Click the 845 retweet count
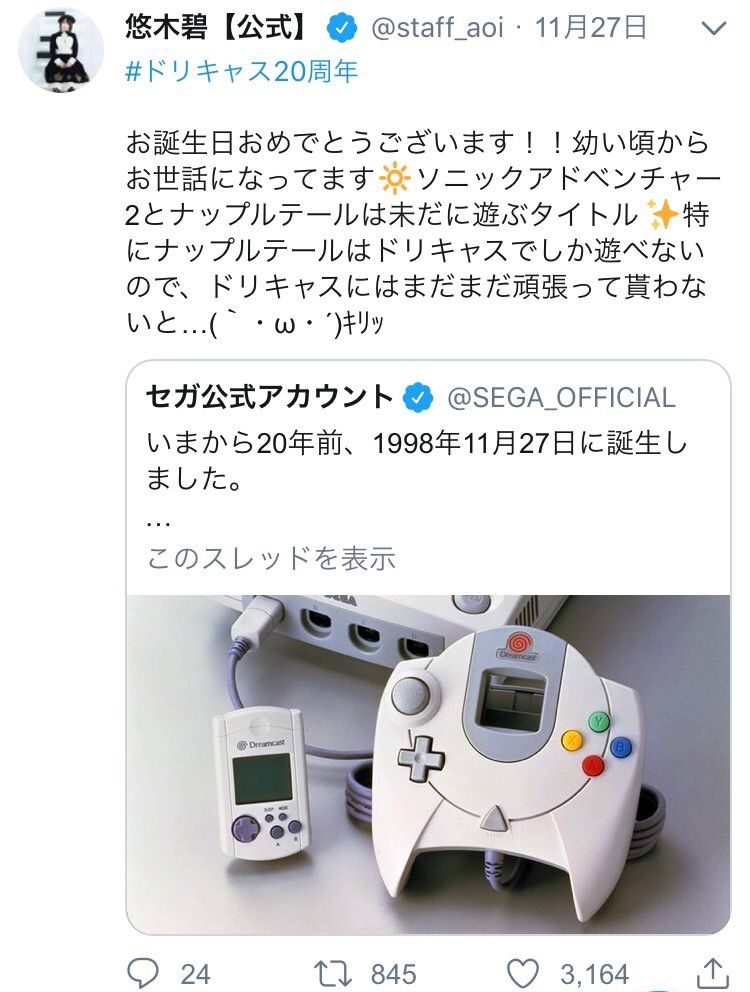Viewport: 750px width, 992px height. [393, 974]
